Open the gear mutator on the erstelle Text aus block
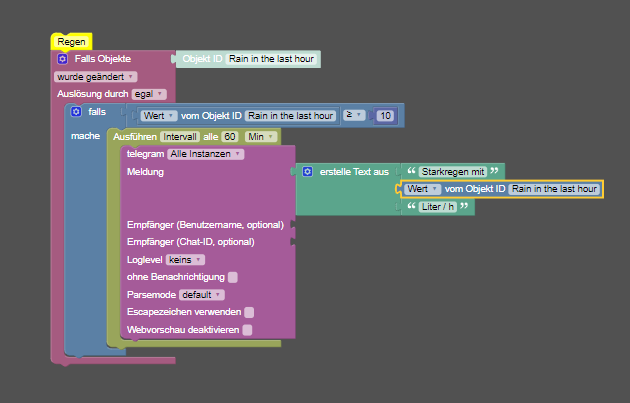 307,172
